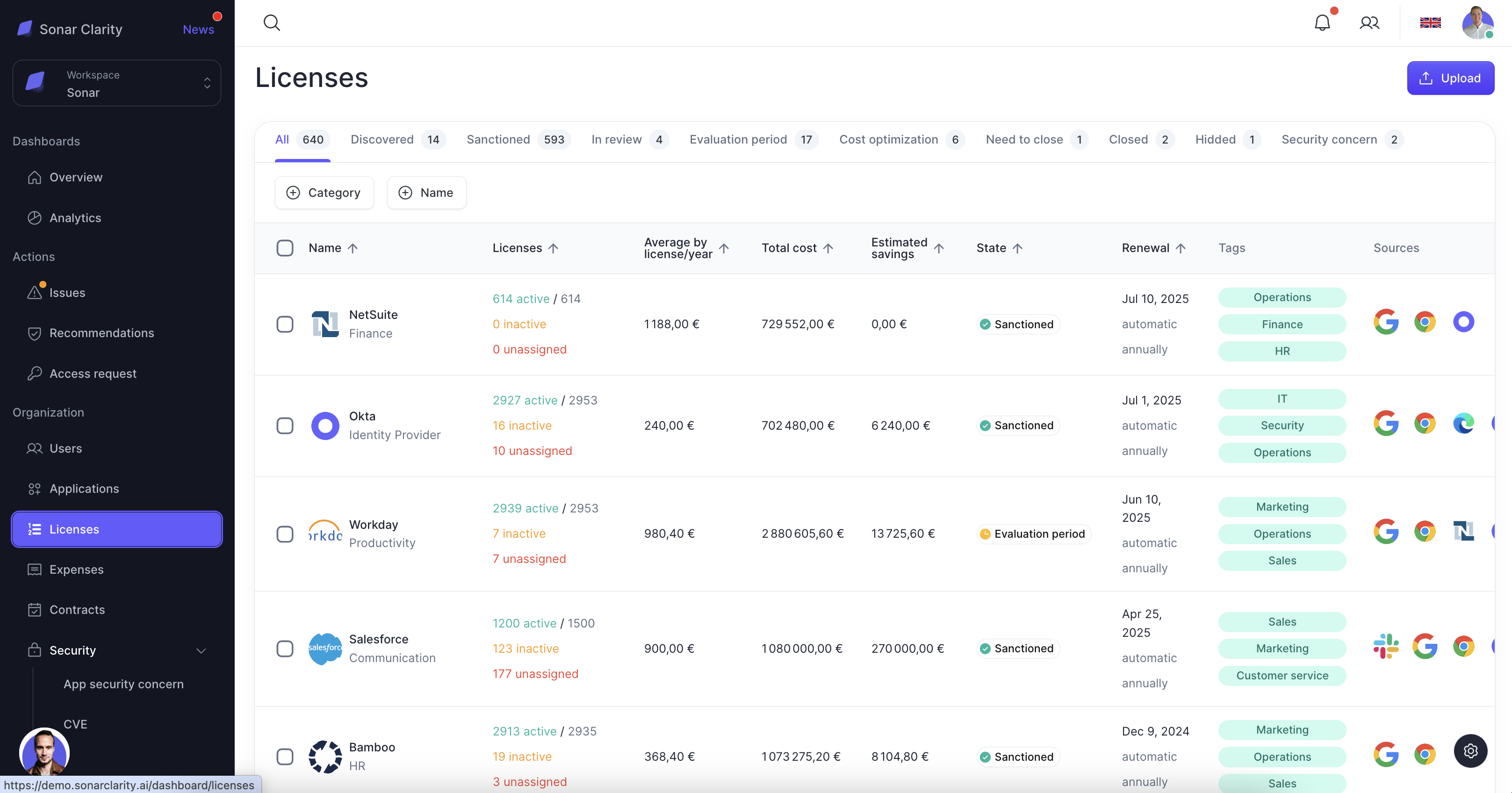Click the Customer service tag on Salesforce

tap(1282, 675)
